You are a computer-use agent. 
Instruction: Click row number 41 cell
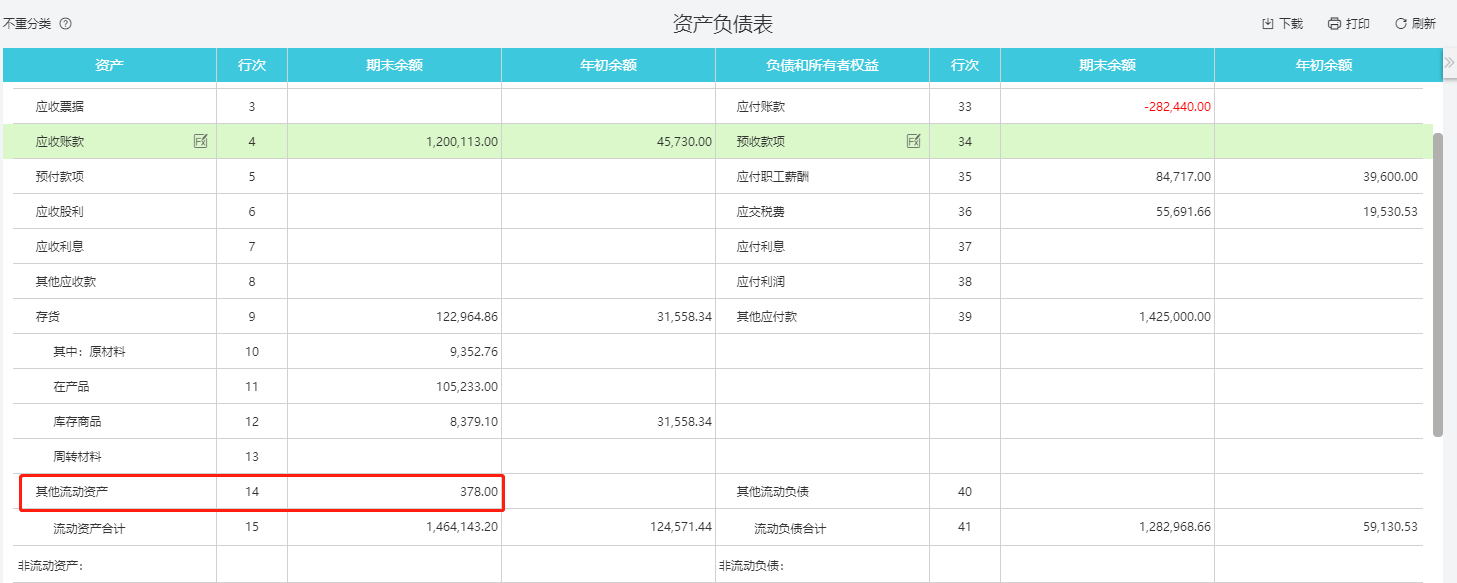[965, 526]
